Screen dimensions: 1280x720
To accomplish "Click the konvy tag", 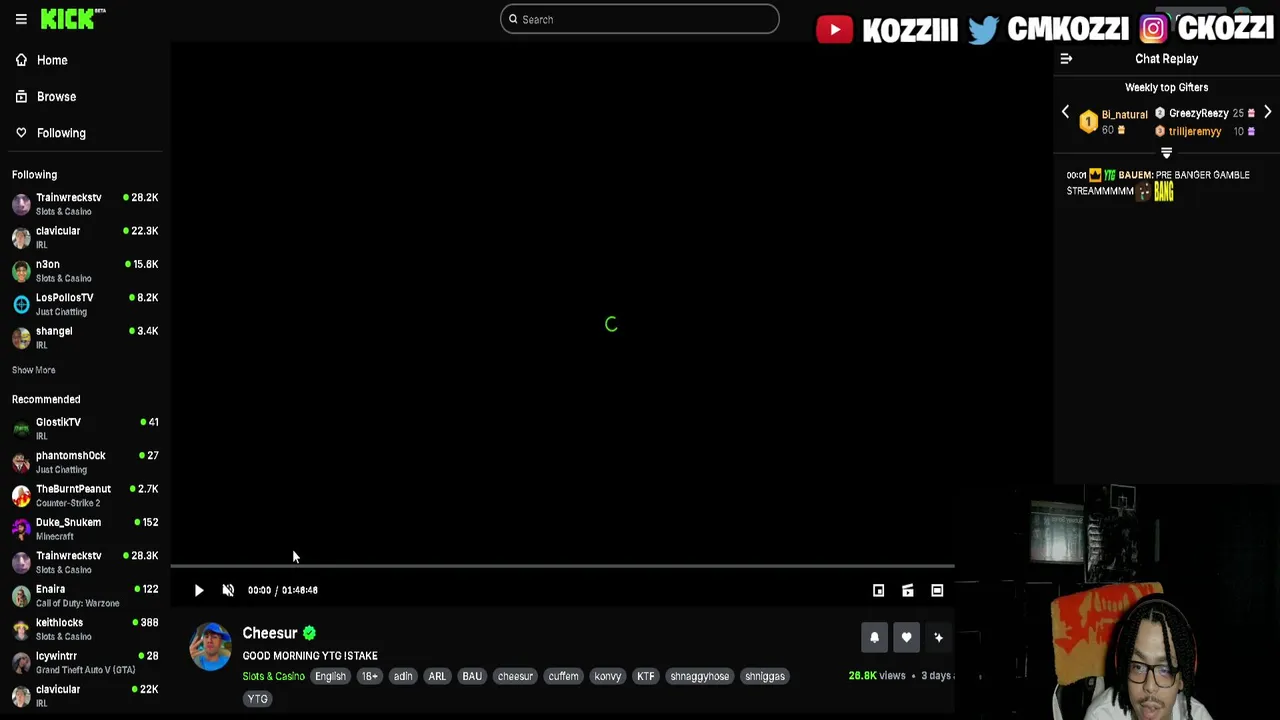I will tap(608, 676).
